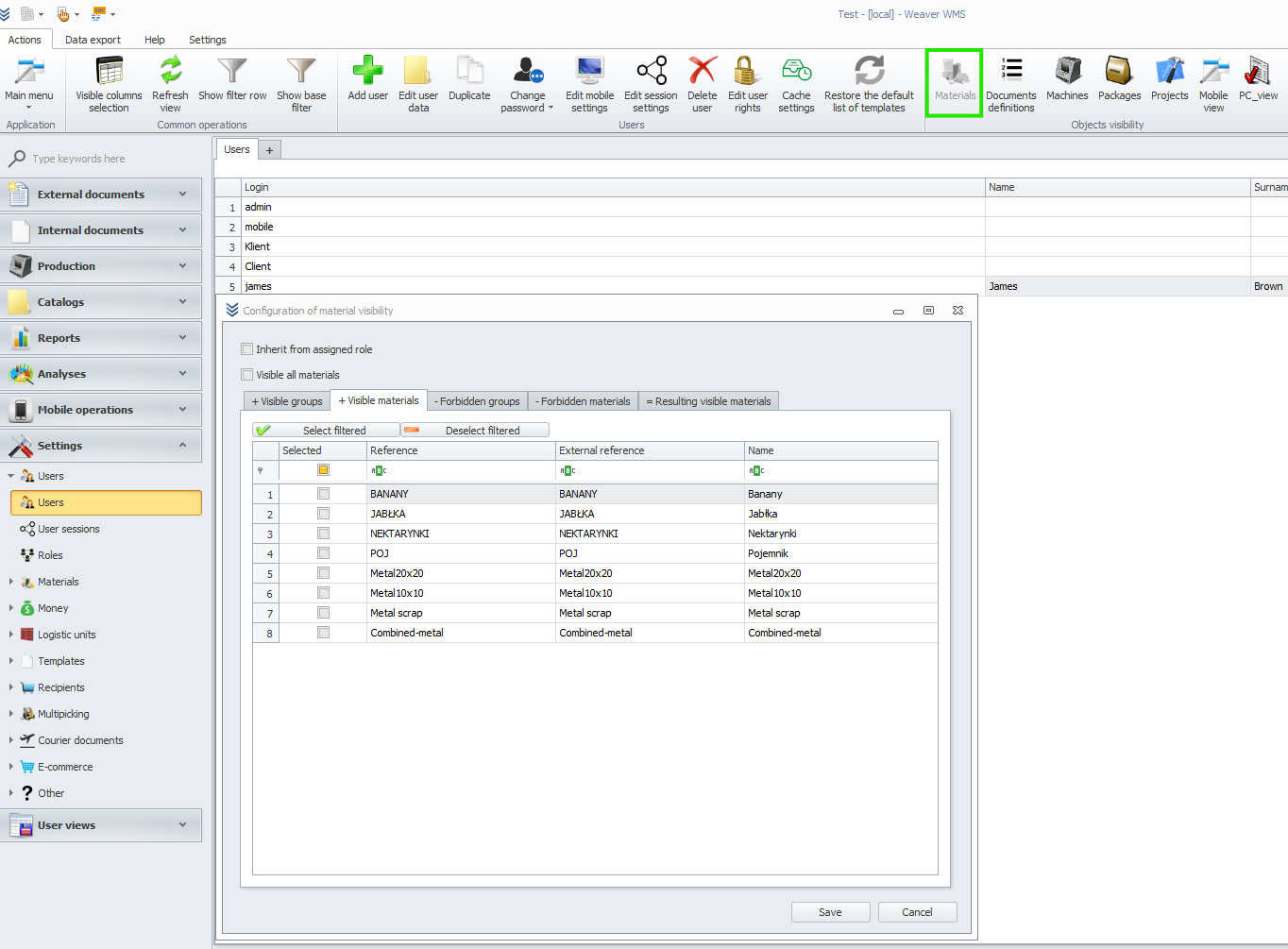Toggle Show filter row
Screen dimensions: 1288x949
[x=232, y=78]
